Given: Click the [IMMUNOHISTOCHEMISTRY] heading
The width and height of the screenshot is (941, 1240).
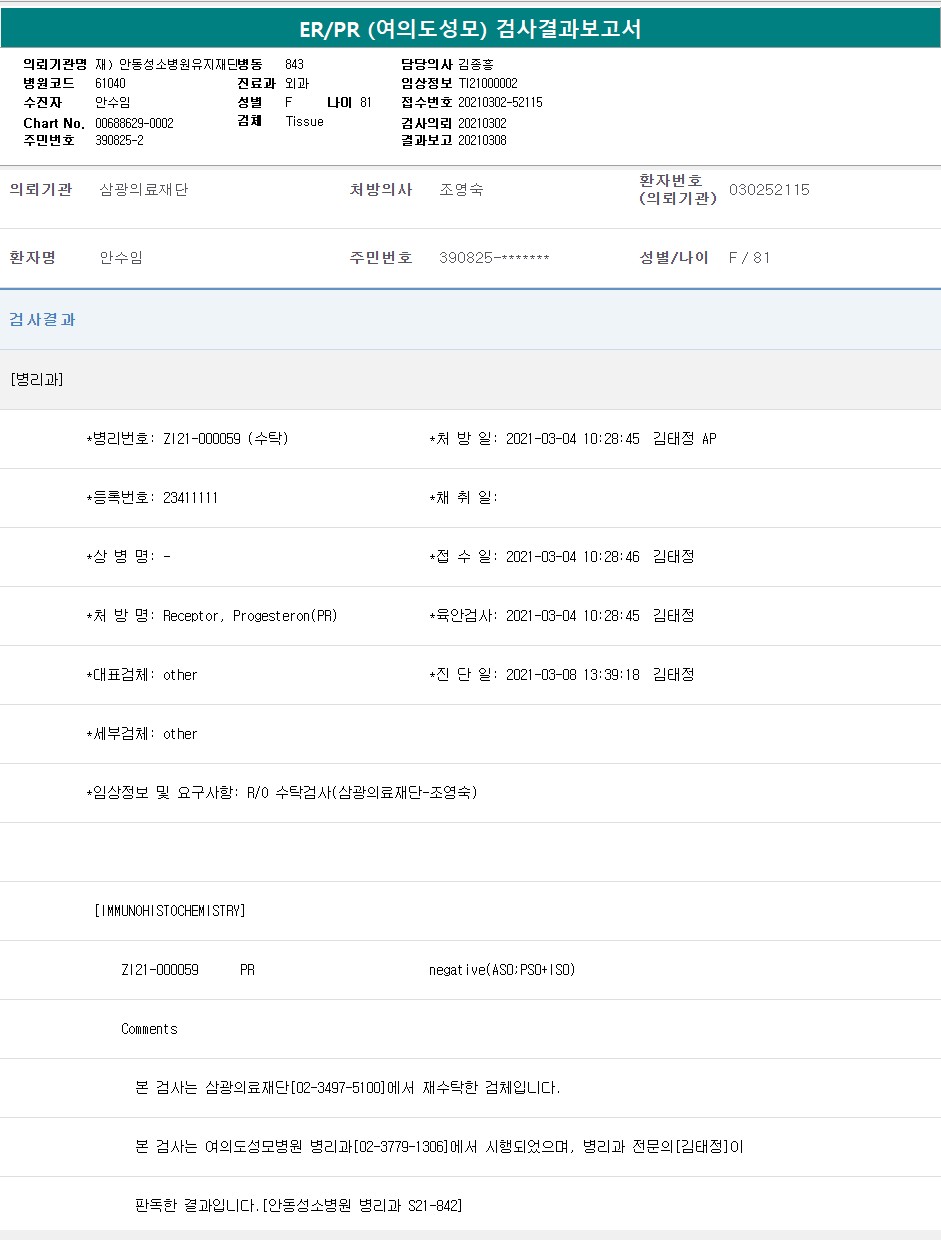Looking at the screenshot, I should pyautogui.click(x=169, y=911).
